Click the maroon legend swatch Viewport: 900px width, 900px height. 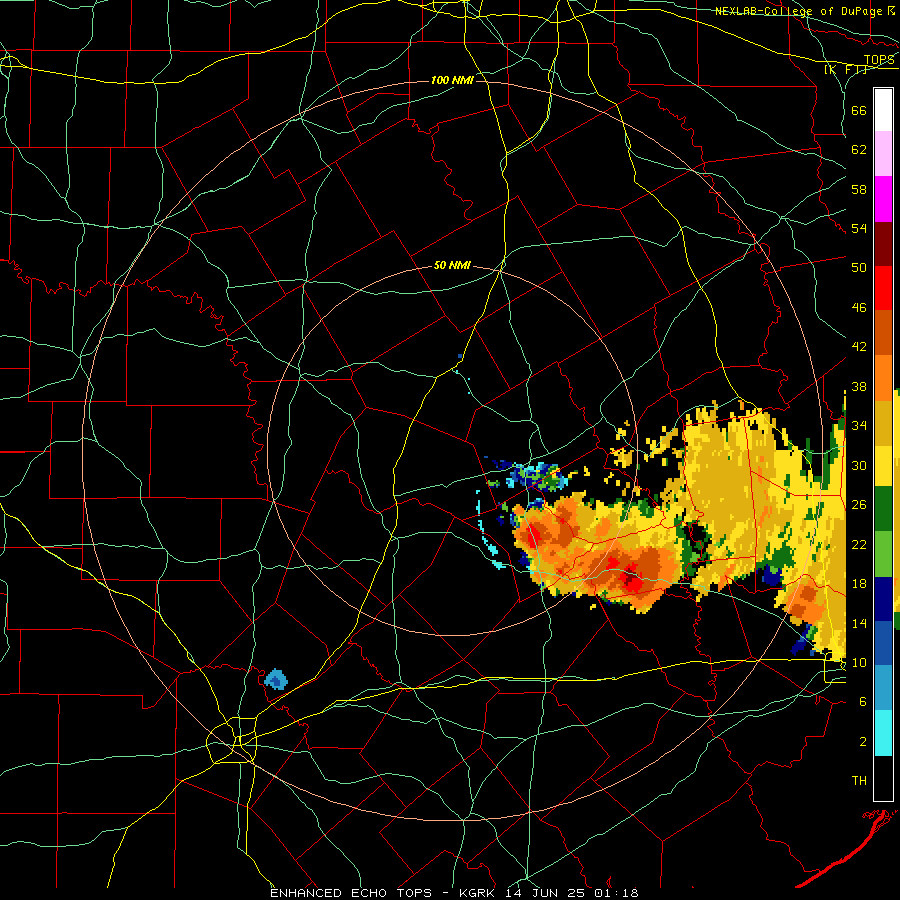pyautogui.click(x=883, y=243)
